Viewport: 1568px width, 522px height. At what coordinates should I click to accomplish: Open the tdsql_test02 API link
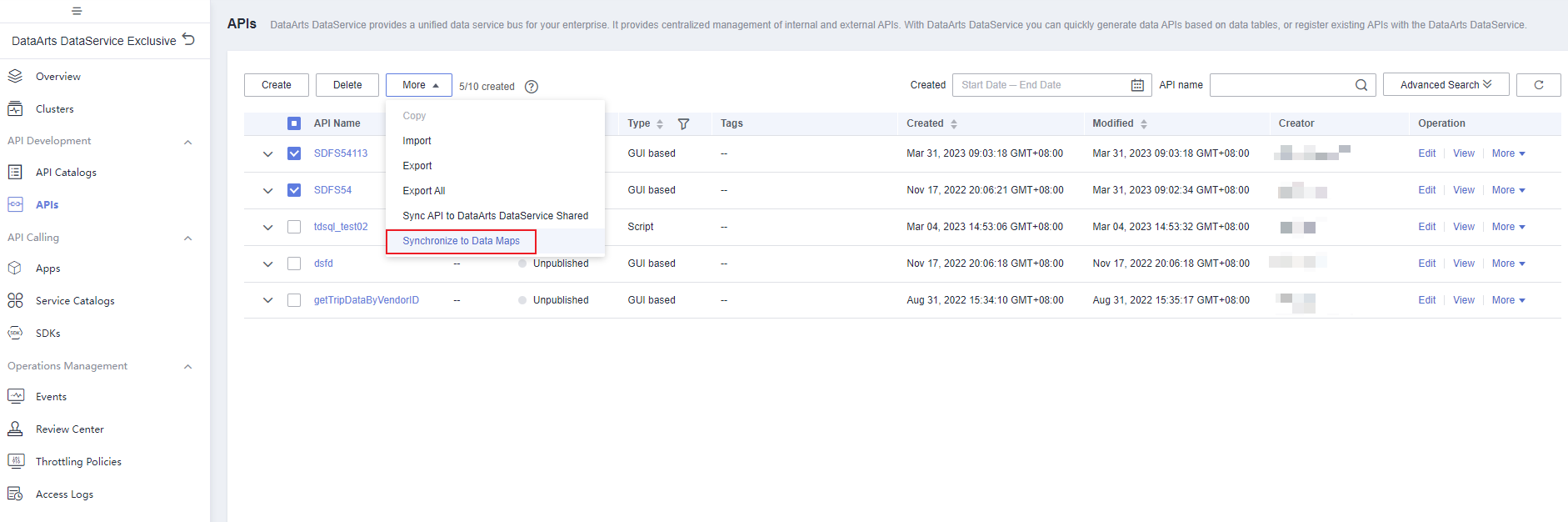(341, 227)
